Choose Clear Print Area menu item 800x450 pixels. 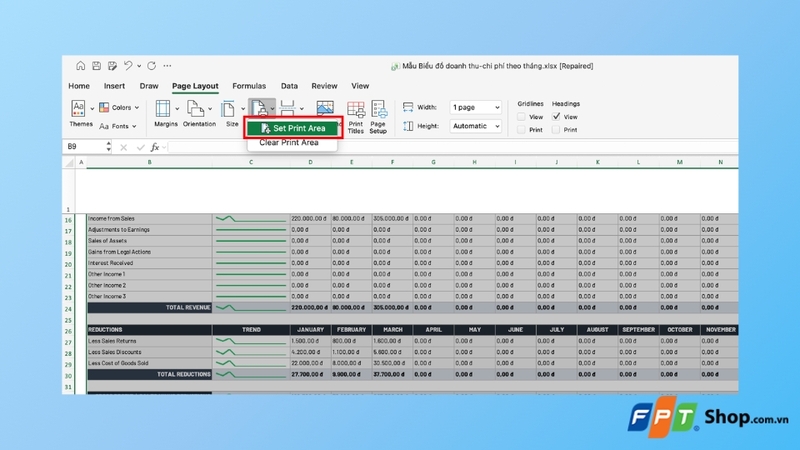pyautogui.click(x=289, y=142)
